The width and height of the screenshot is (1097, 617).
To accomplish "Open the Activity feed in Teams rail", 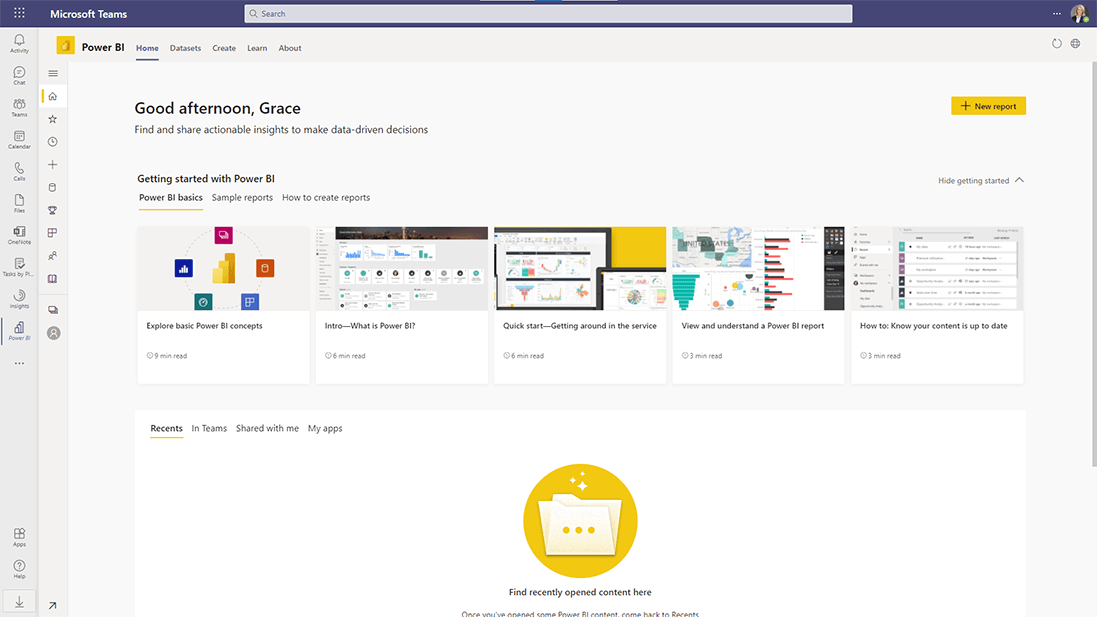I will pos(18,43).
